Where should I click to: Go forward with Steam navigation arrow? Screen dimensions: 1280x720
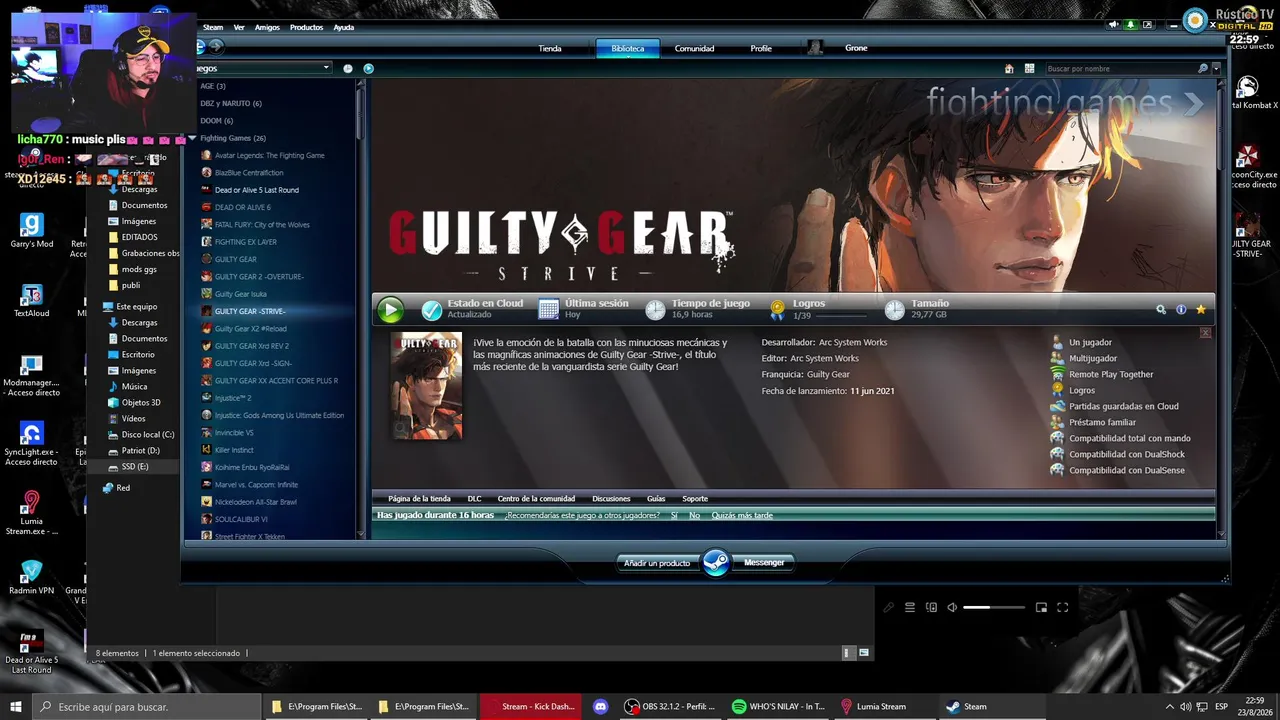[216, 47]
